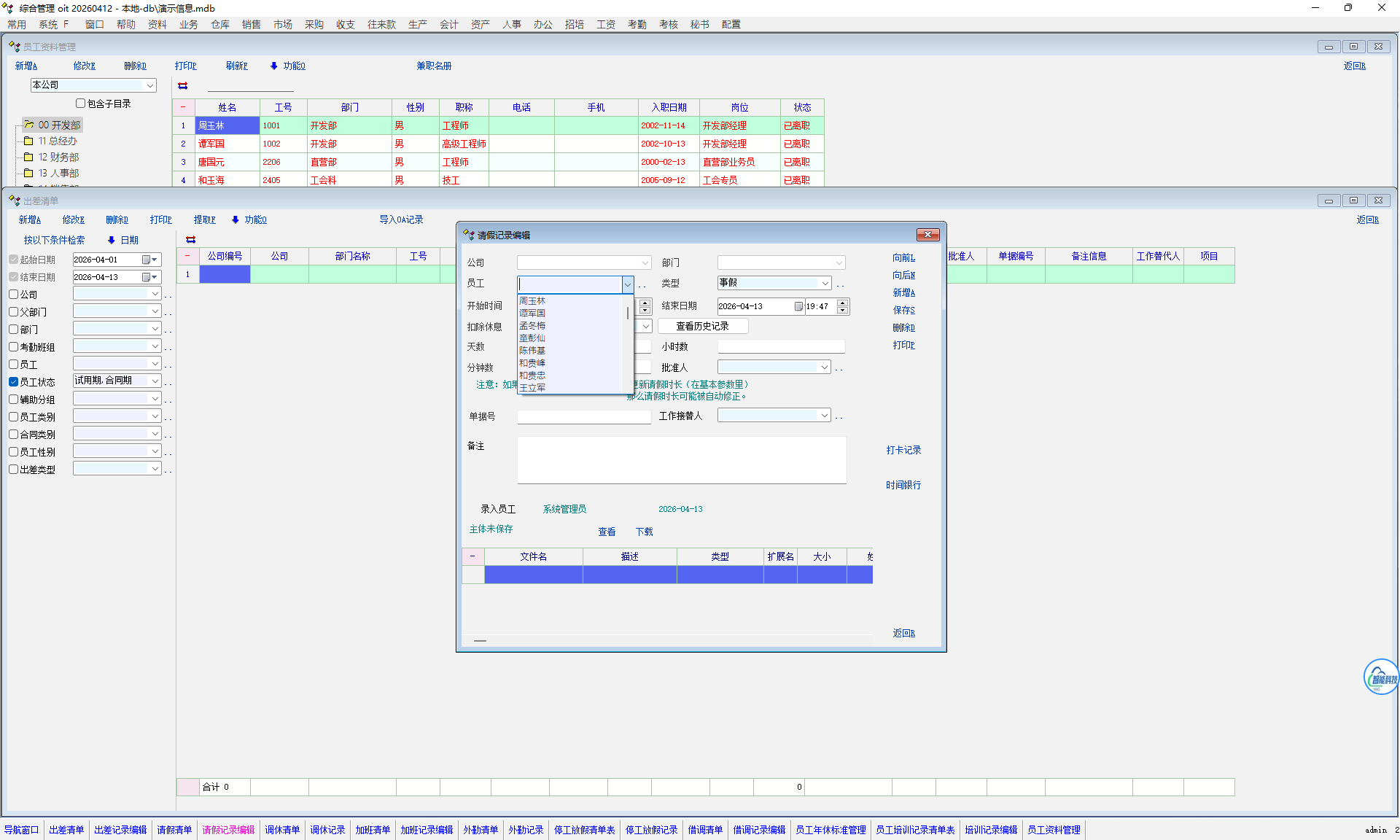Click the swap arrows icon above the employee table
The height and width of the screenshot is (840, 1400).
coord(183,86)
